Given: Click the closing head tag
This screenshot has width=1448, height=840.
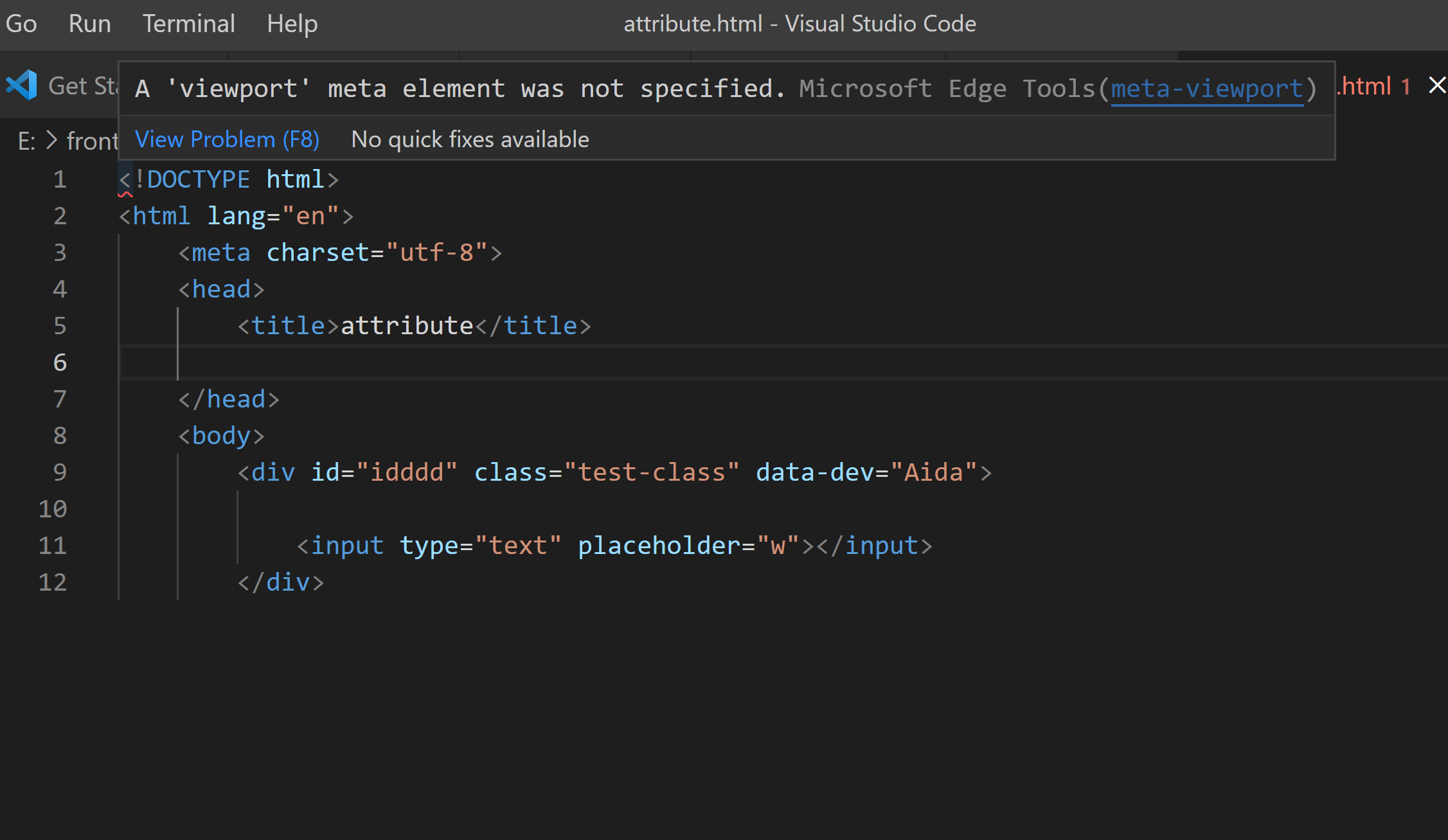Looking at the screenshot, I should click(229, 399).
